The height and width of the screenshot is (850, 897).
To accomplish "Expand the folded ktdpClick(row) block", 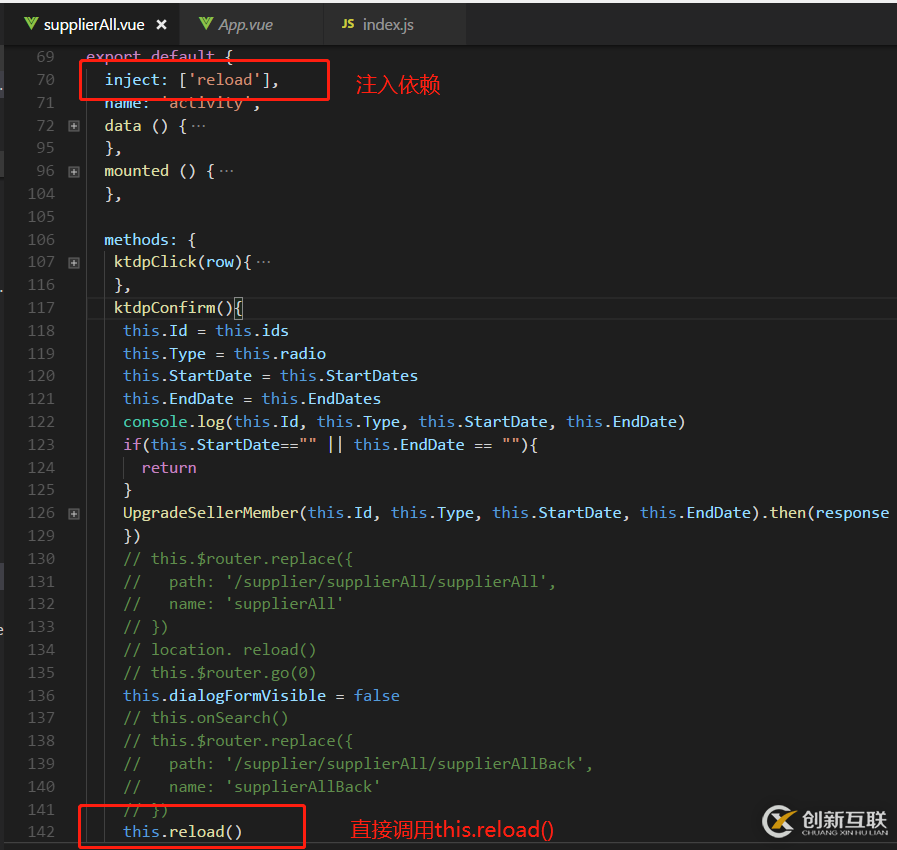I will (x=74, y=263).
